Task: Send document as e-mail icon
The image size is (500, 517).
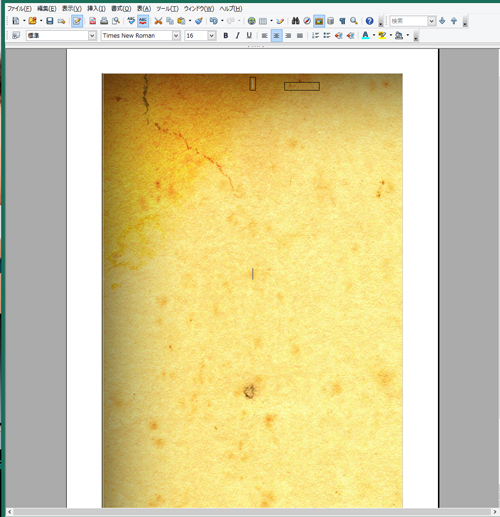Action: tap(61, 21)
